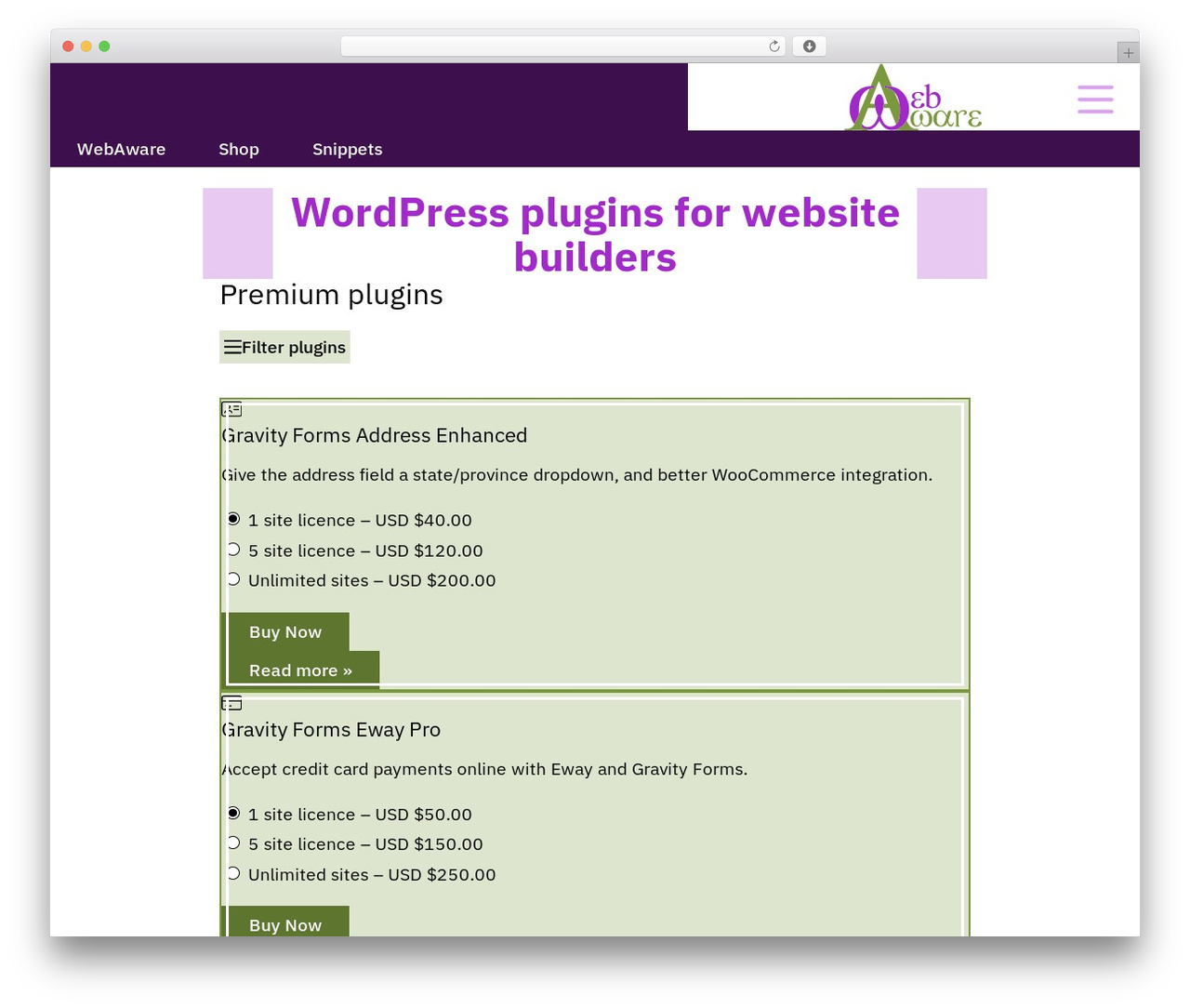
Task: Click the Premium plugins heading
Action: point(332,295)
